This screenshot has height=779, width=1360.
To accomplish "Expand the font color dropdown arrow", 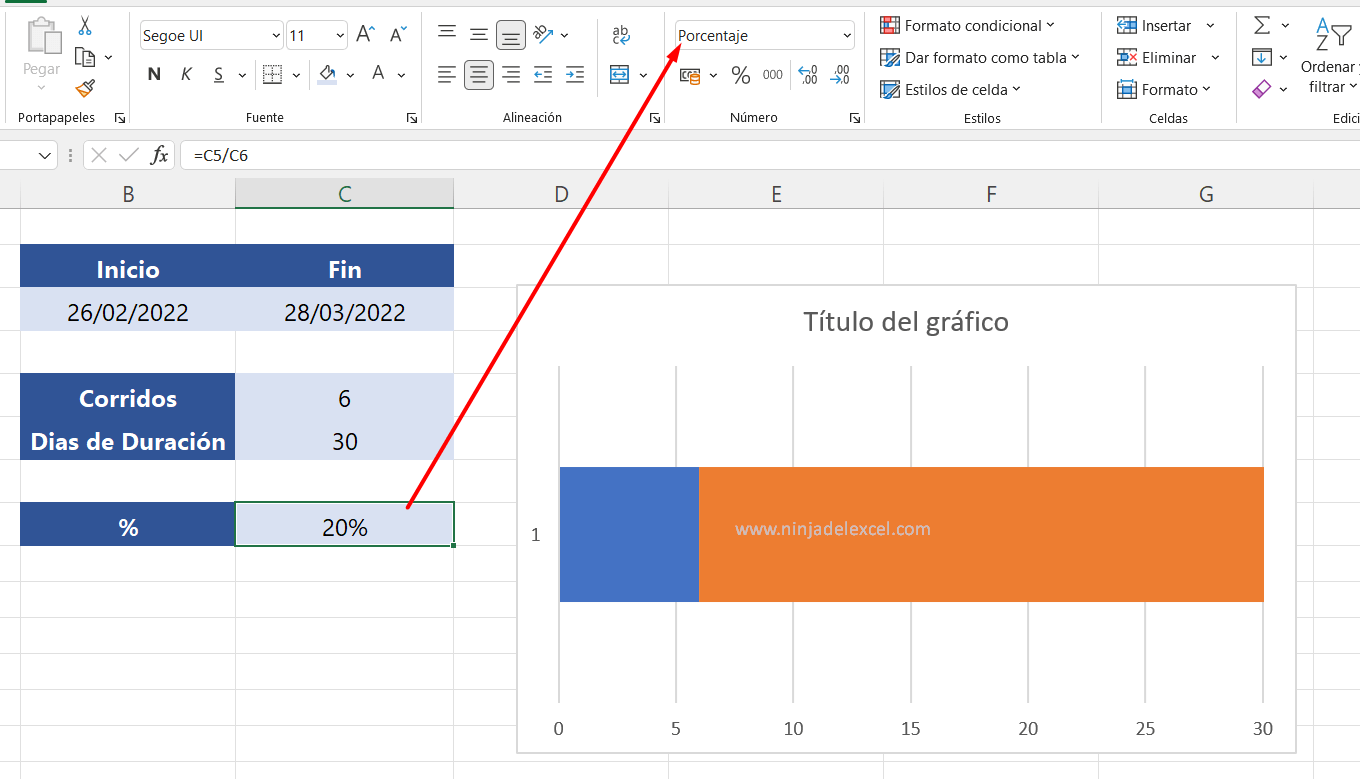I will 402,75.
